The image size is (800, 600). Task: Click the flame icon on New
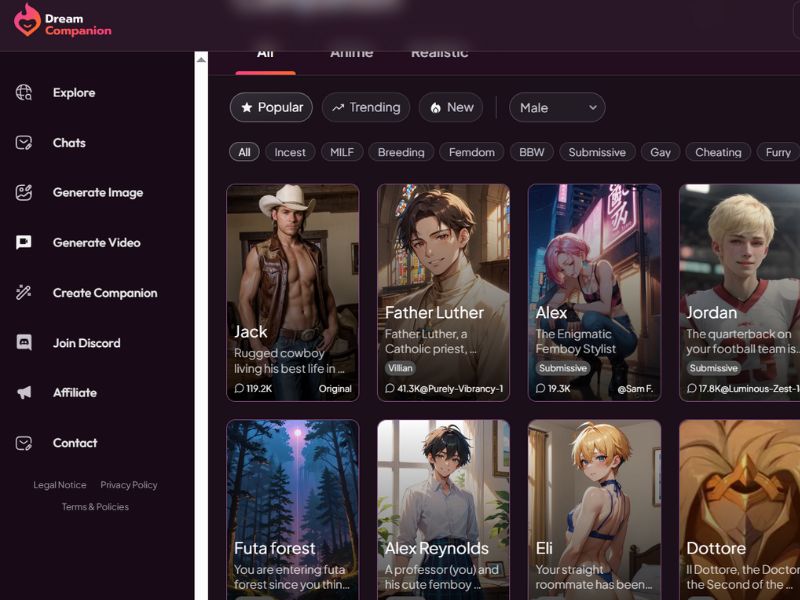point(435,108)
